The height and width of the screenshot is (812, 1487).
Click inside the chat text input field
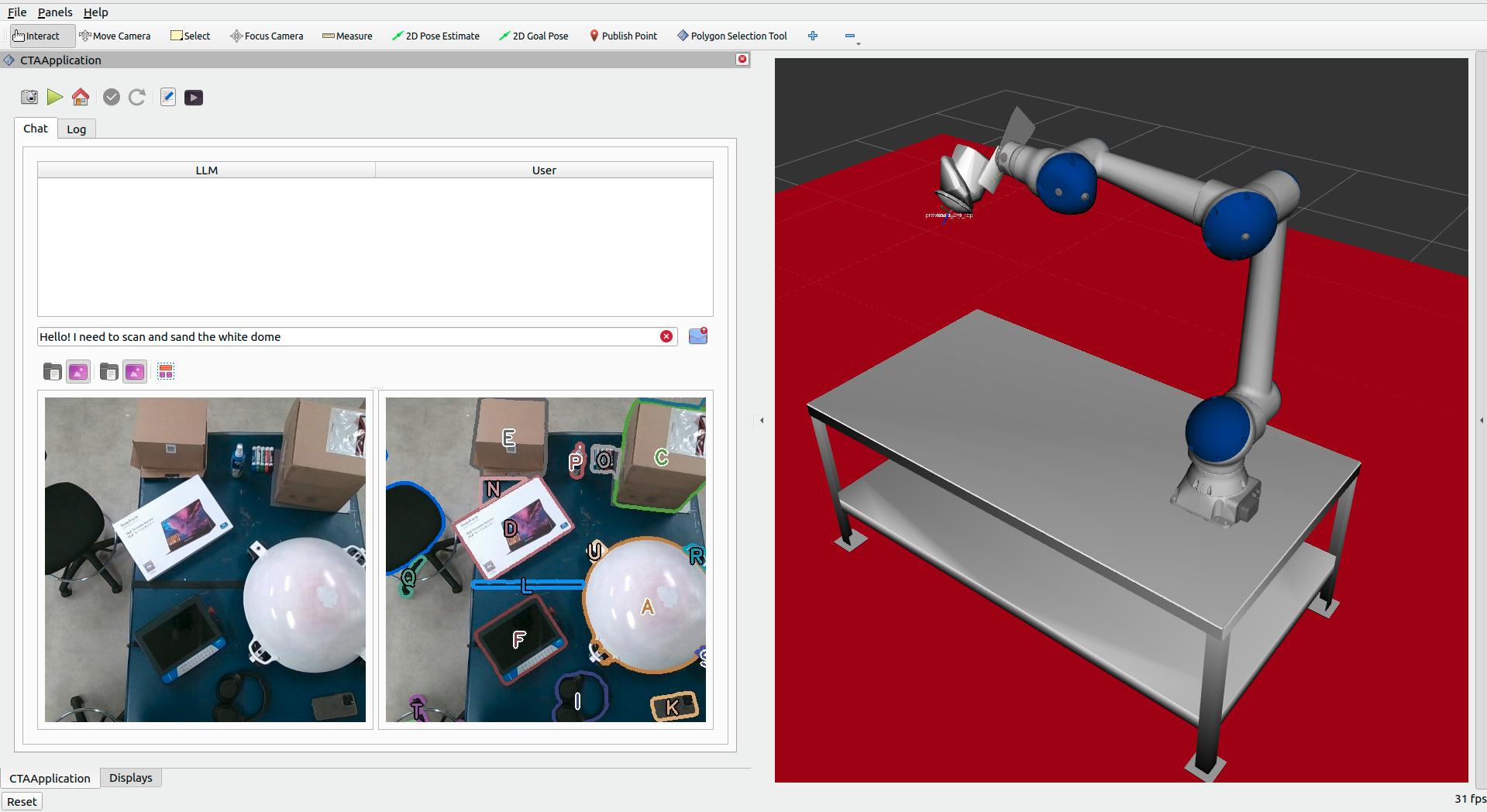(349, 337)
